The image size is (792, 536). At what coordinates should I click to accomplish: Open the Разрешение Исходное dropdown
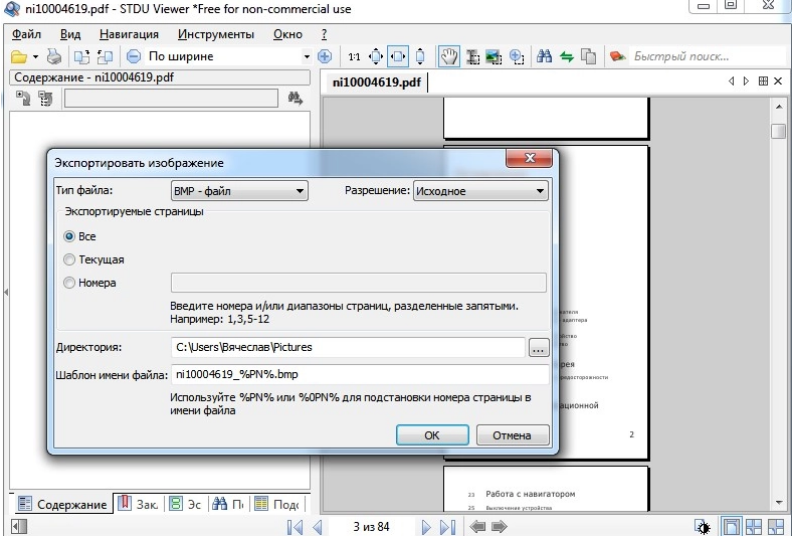481,191
